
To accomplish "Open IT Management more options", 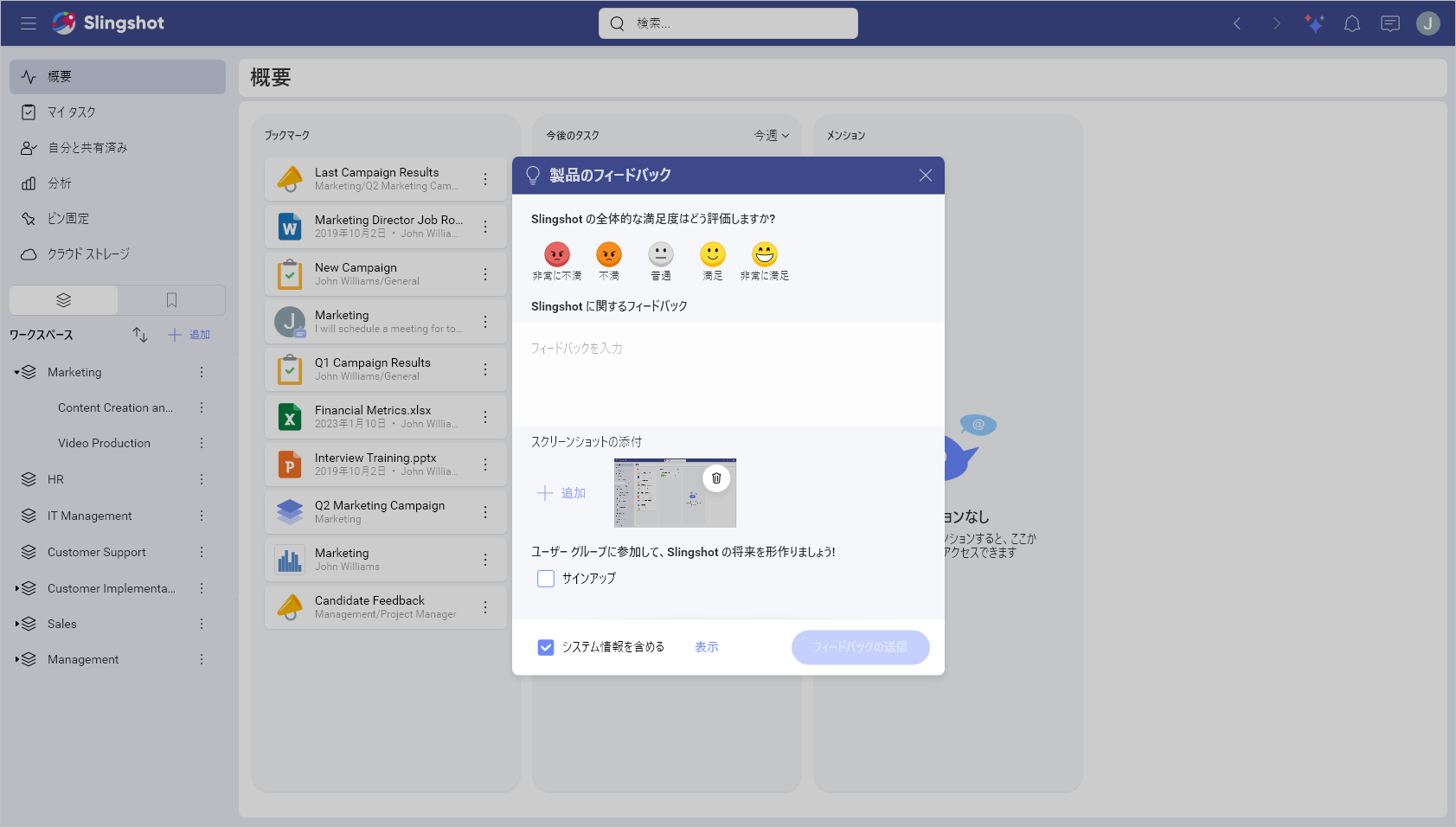I will coord(202,516).
